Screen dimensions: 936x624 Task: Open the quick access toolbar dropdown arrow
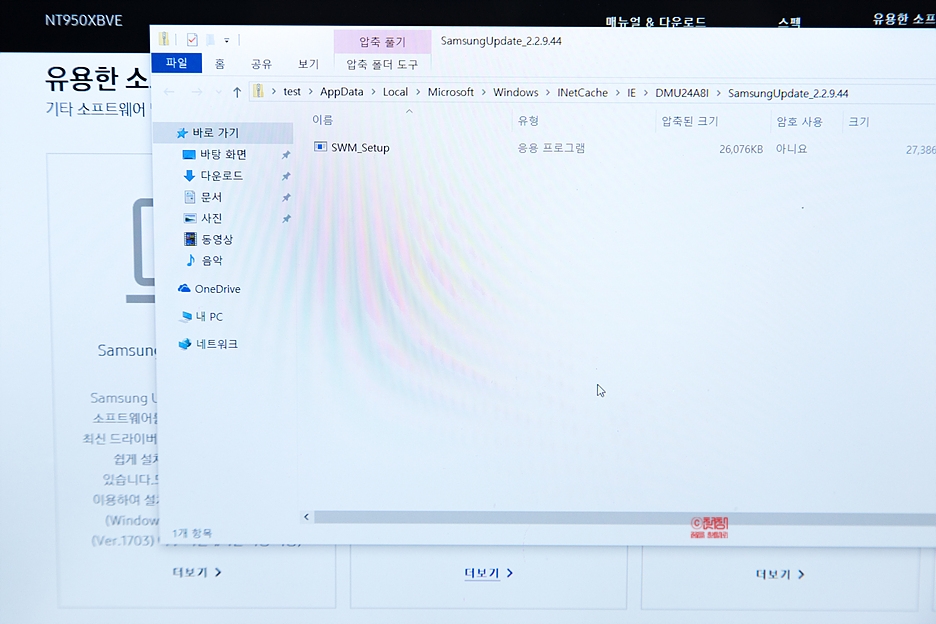point(227,41)
